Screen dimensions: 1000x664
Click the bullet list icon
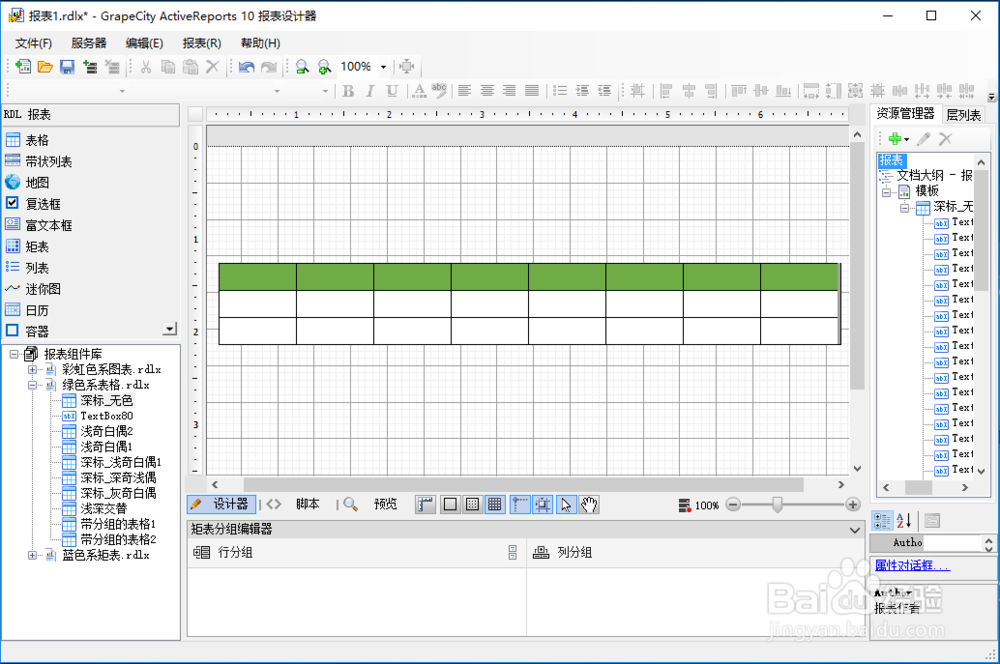point(560,91)
